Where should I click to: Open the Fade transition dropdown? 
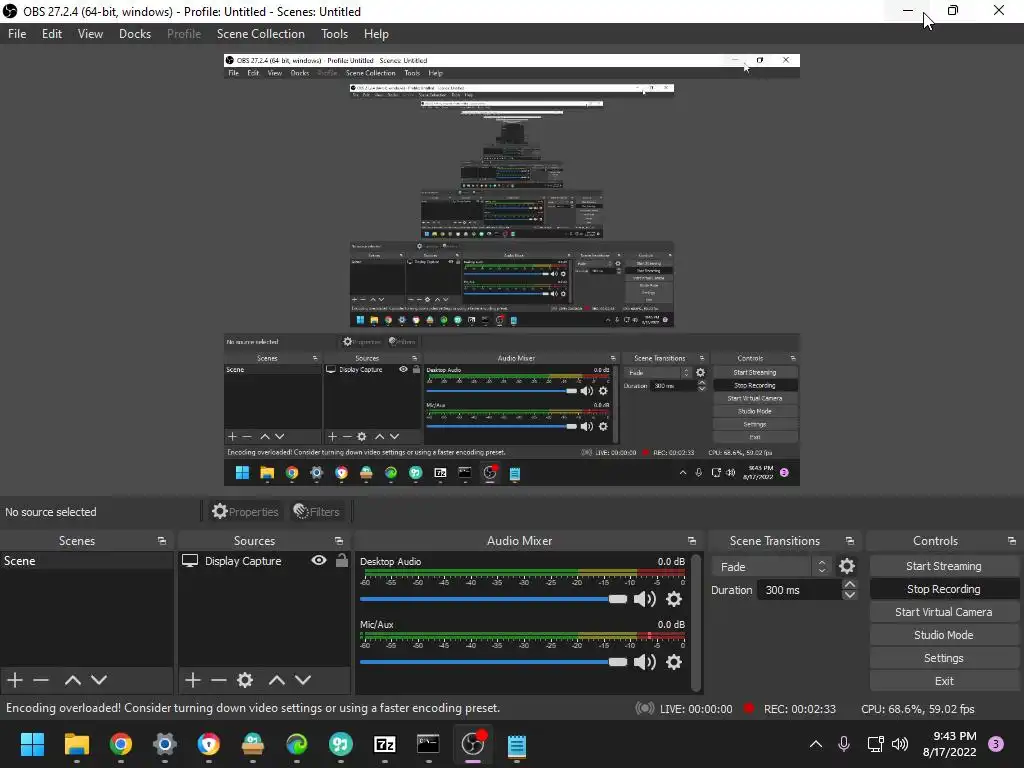(773, 566)
